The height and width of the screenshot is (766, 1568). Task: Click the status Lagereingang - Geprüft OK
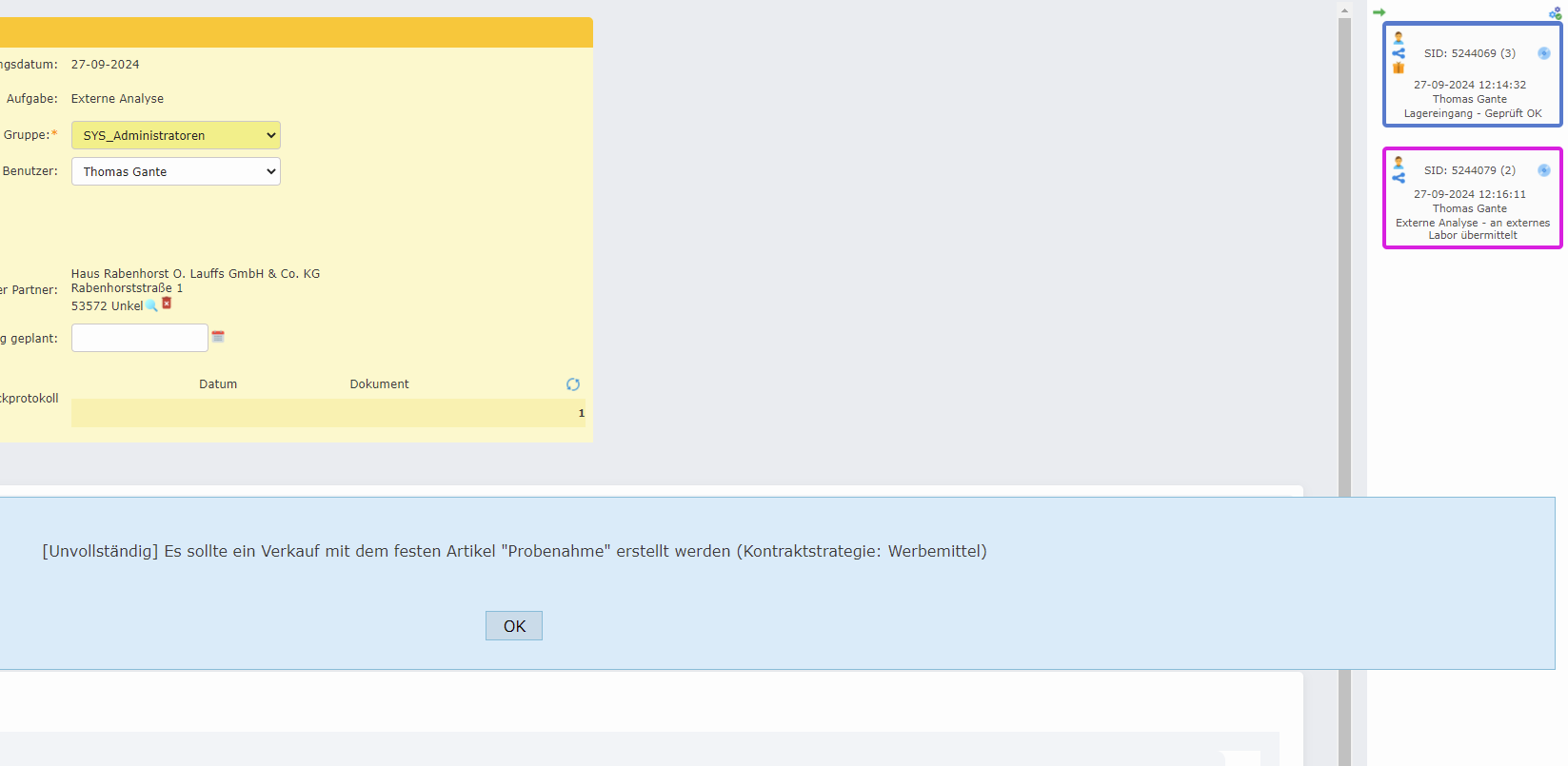1473,113
